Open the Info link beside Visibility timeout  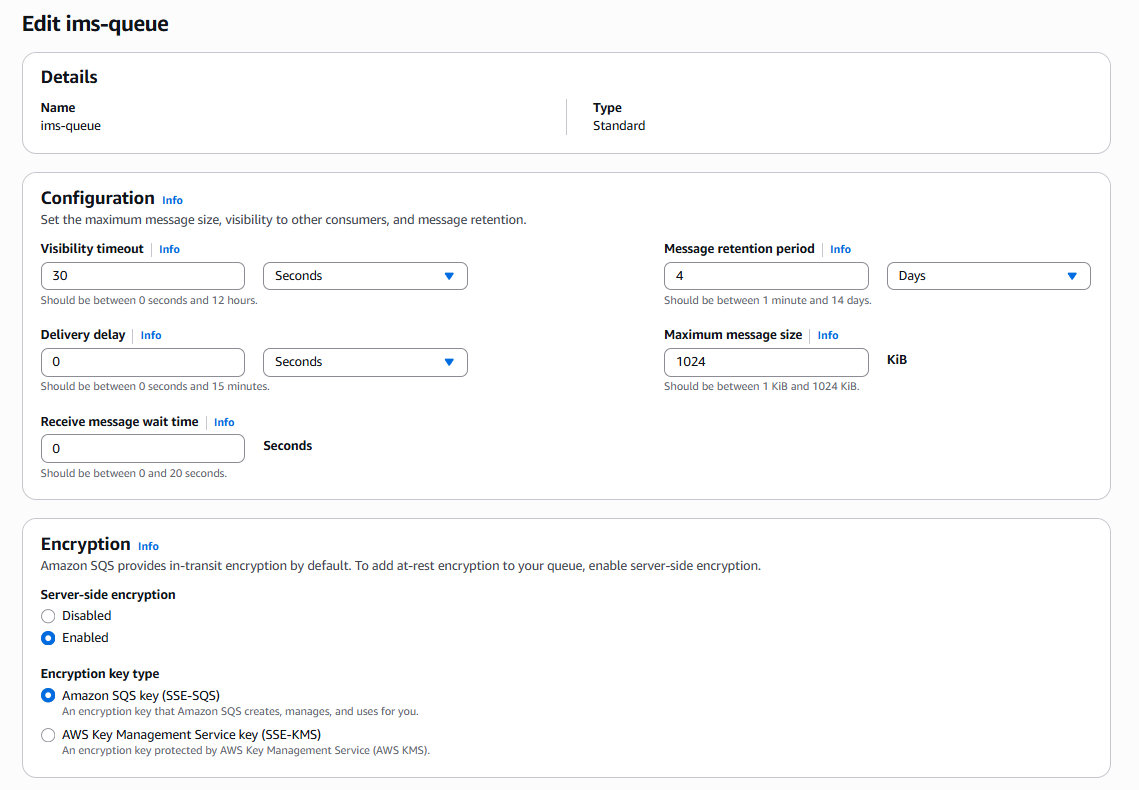(169, 249)
